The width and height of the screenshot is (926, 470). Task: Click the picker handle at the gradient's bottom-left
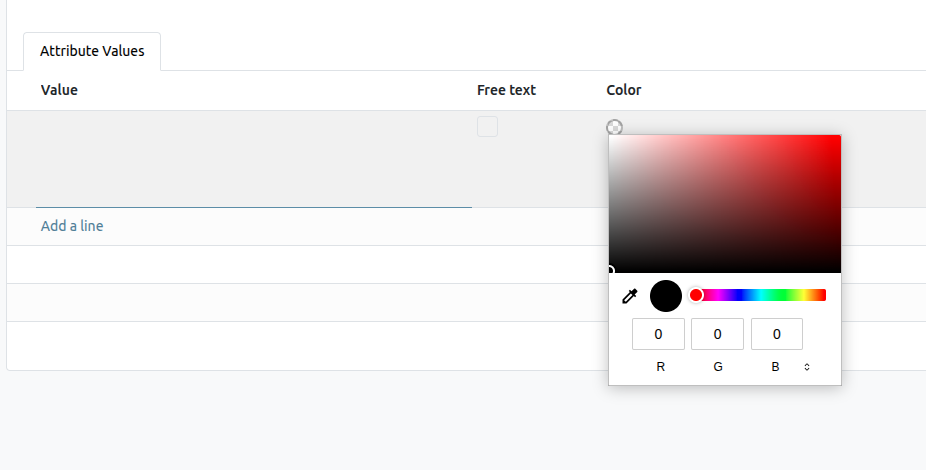[610, 271]
